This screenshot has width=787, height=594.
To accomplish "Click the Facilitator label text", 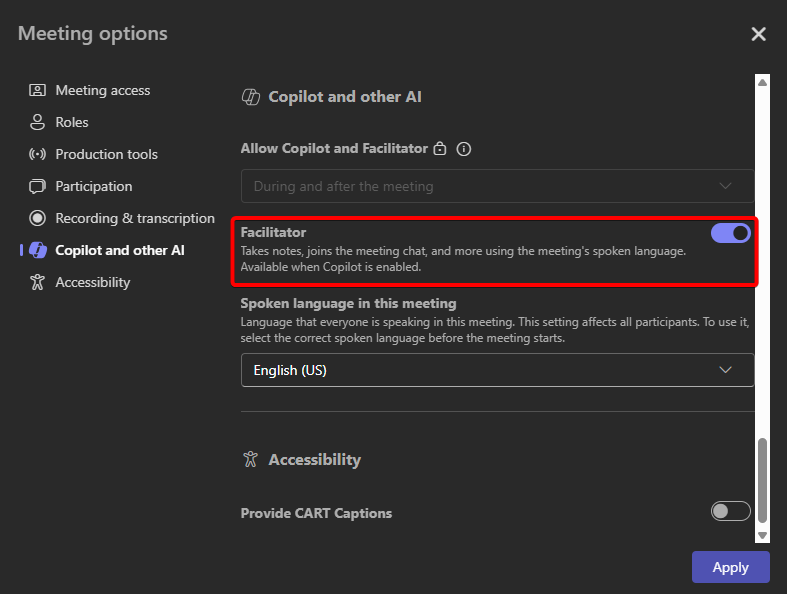I will [x=273, y=232].
